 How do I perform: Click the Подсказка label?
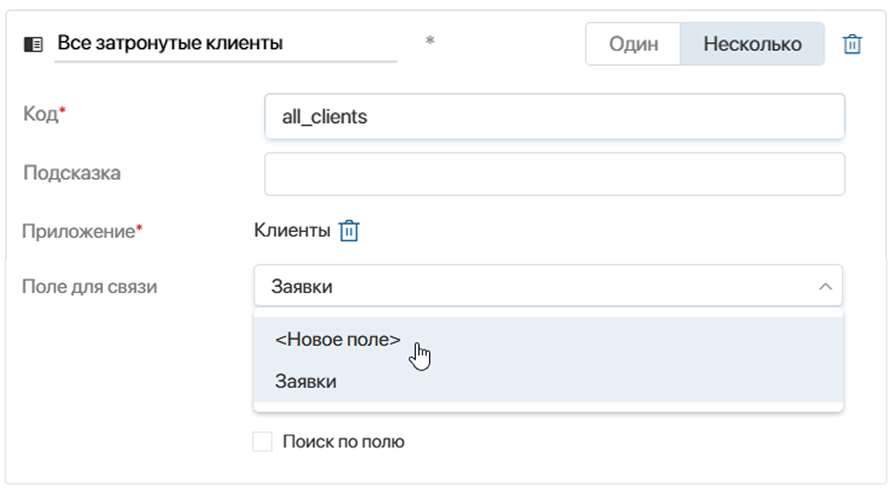(x=72, y=173)
